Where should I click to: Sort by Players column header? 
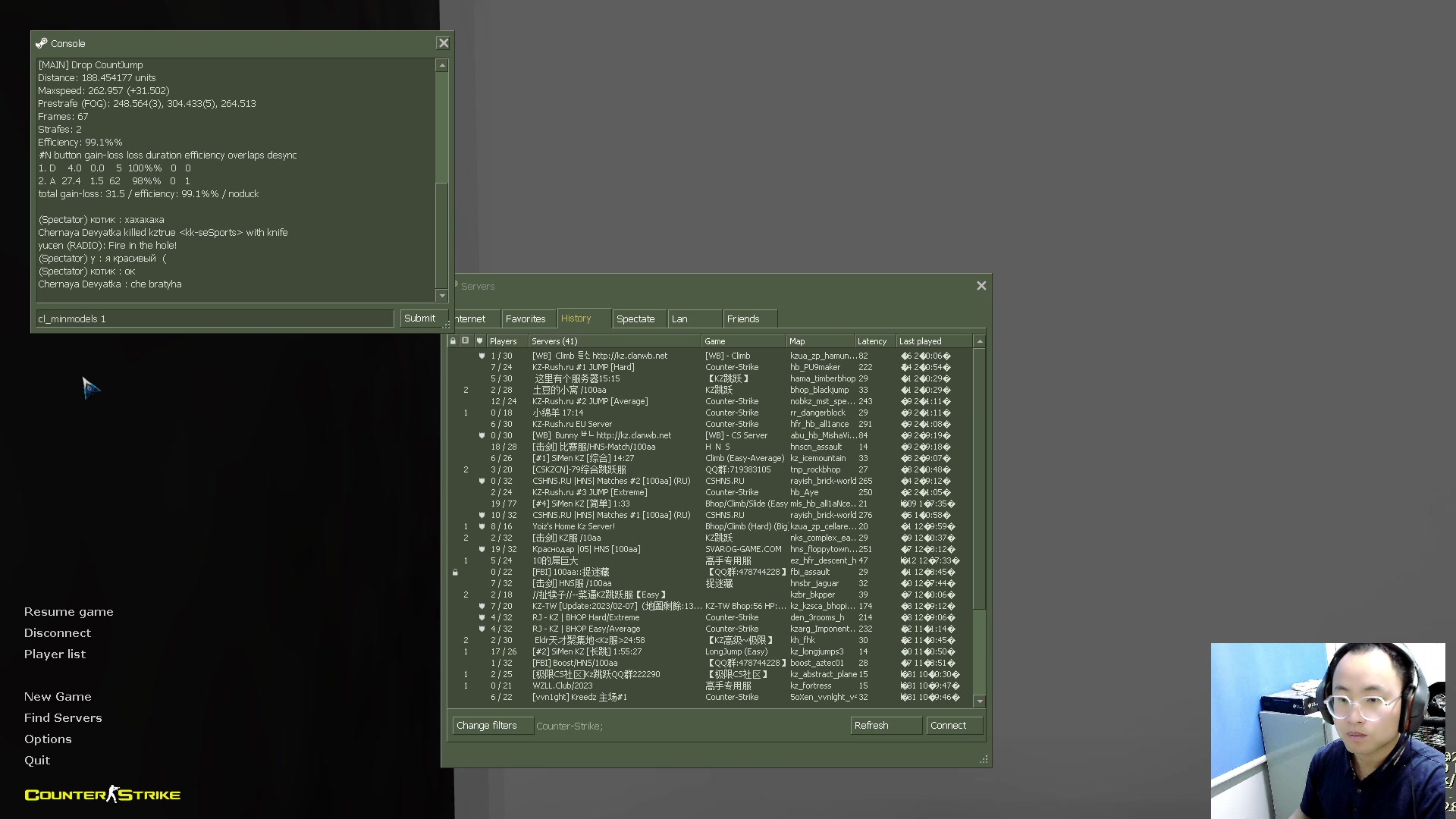[x=507, y=341]
